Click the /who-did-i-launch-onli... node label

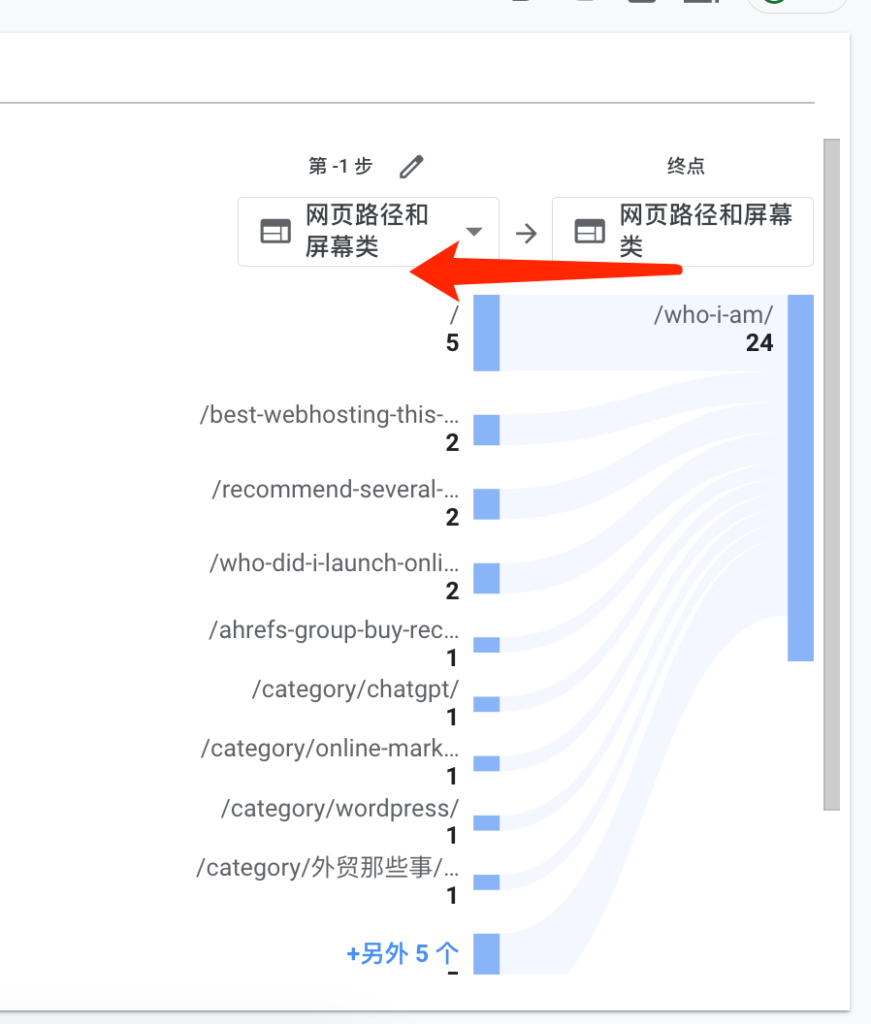334,562
